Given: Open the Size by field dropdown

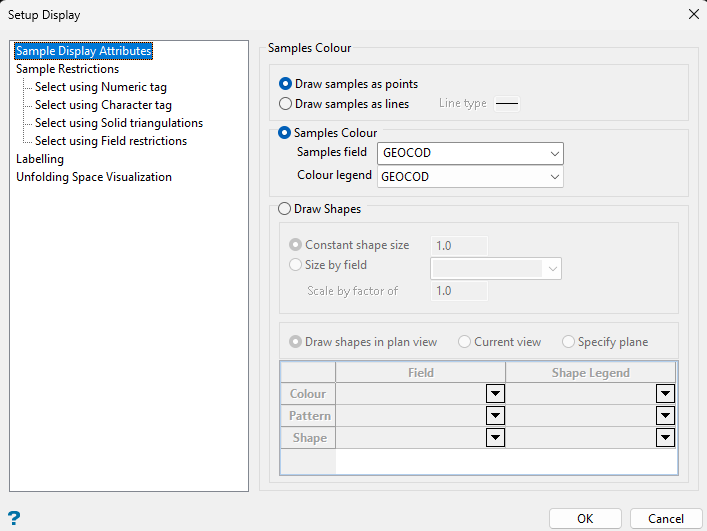Looking at the screenshot, I should (x=496, y=269).
